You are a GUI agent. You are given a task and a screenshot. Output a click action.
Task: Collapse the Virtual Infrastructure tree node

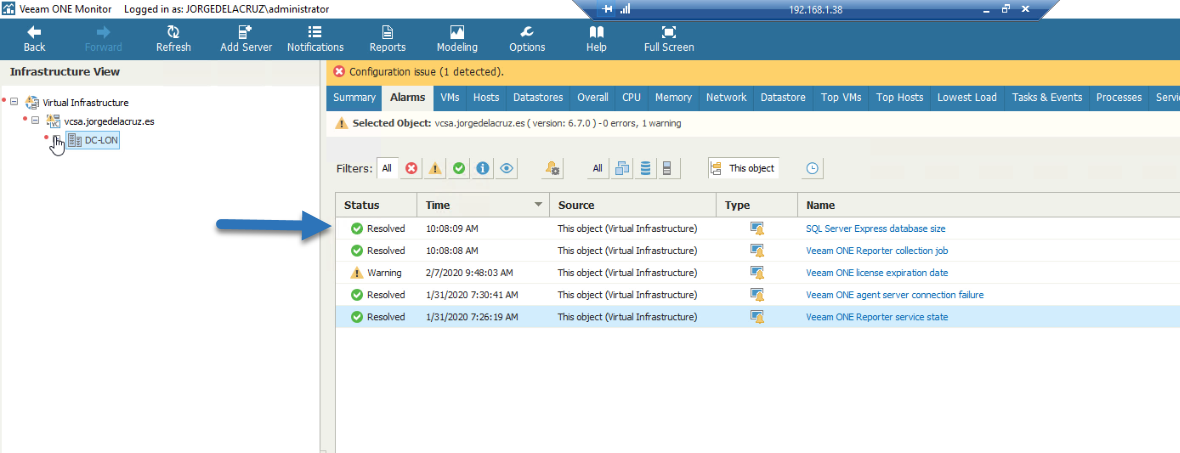pos(14,102)
